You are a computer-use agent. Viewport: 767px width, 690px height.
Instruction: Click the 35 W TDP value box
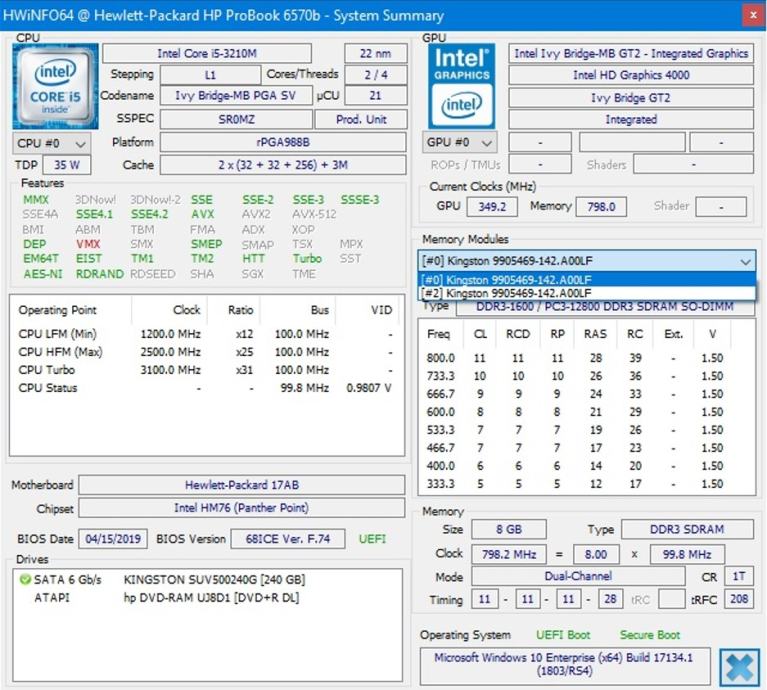(x=67, y=165)
